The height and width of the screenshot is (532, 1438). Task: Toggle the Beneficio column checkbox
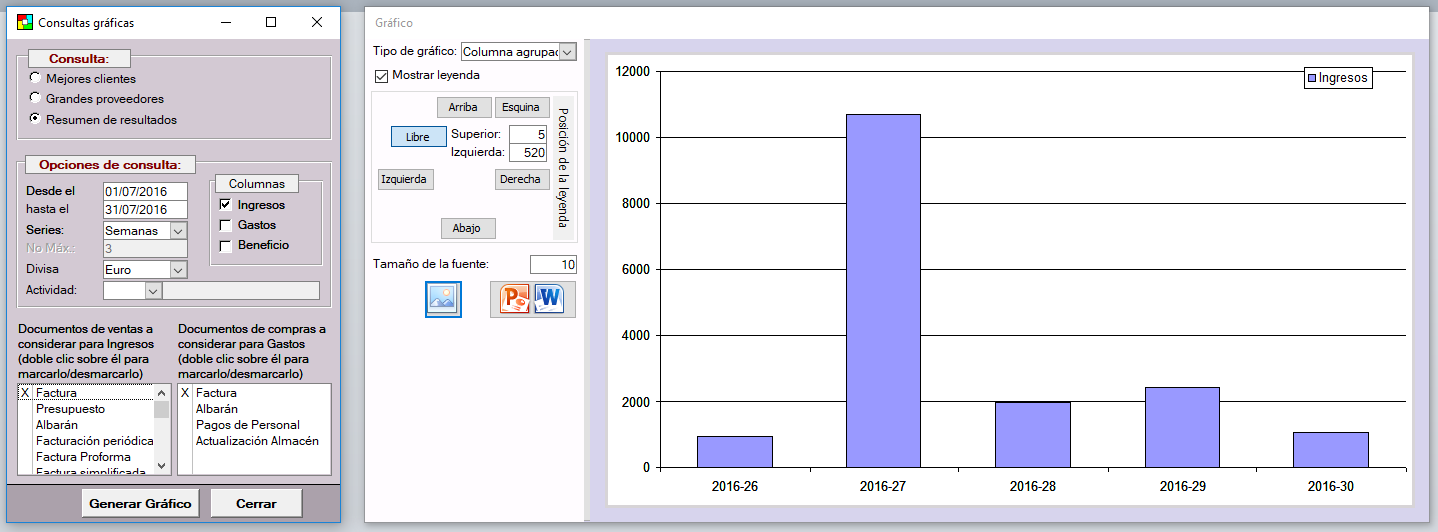(225, 245)
